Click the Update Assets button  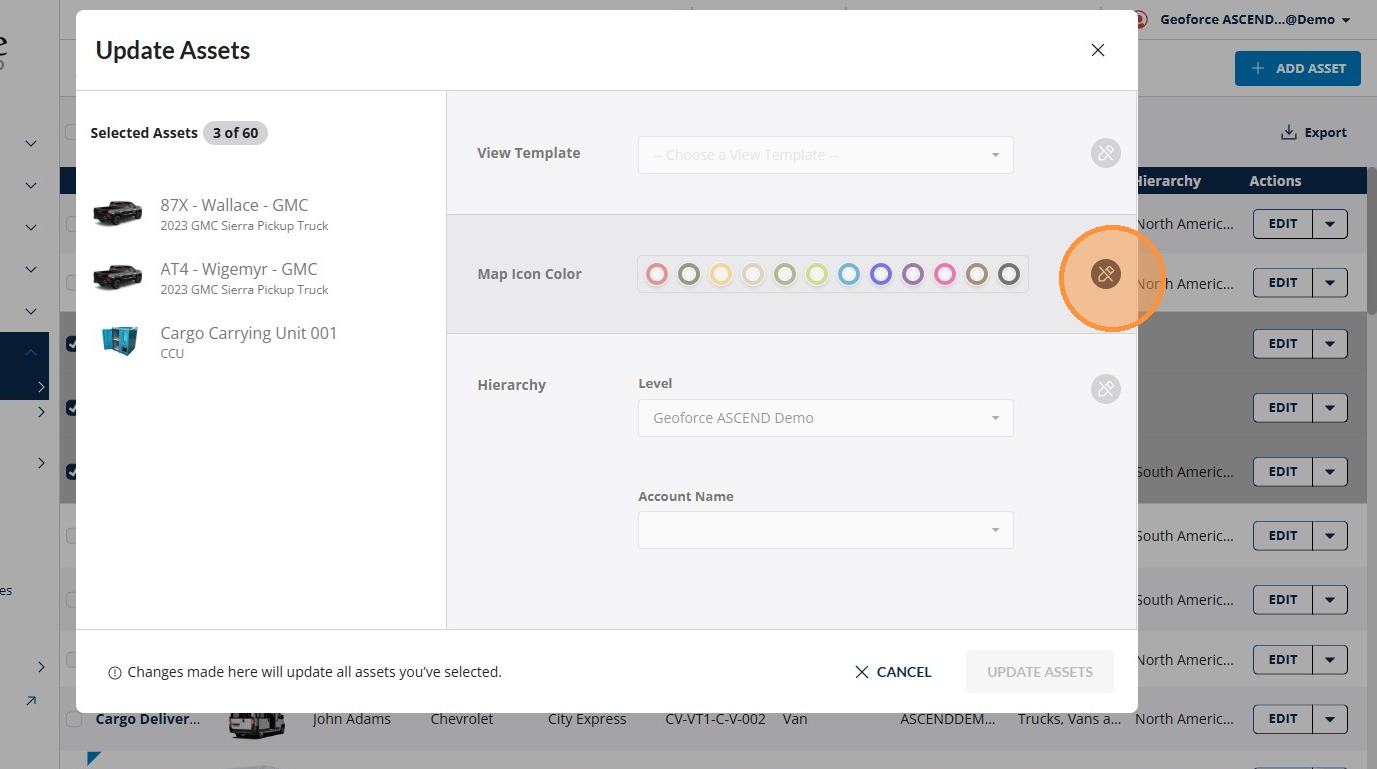[1040, 672]
